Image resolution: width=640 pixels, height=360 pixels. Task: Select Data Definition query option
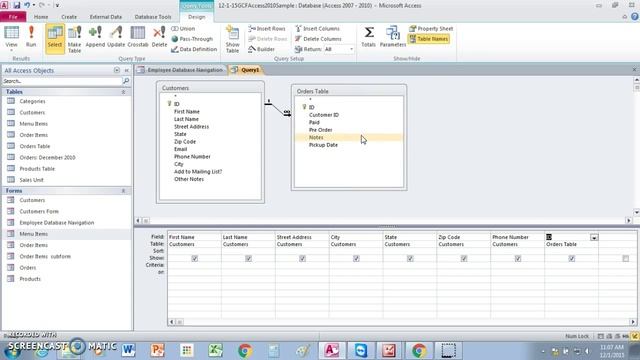pyautogui.click(x=194, y=49)
